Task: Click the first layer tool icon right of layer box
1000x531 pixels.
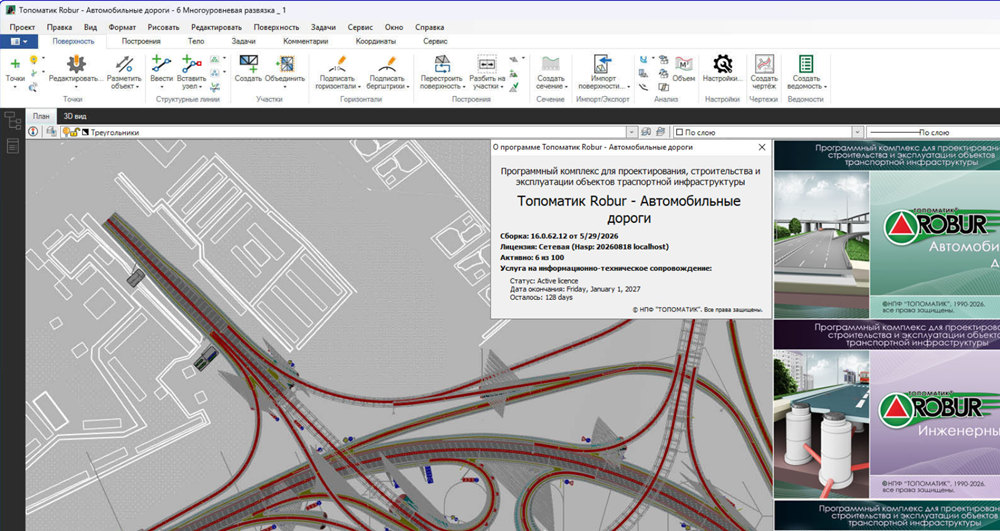Action: coord(646,132)
